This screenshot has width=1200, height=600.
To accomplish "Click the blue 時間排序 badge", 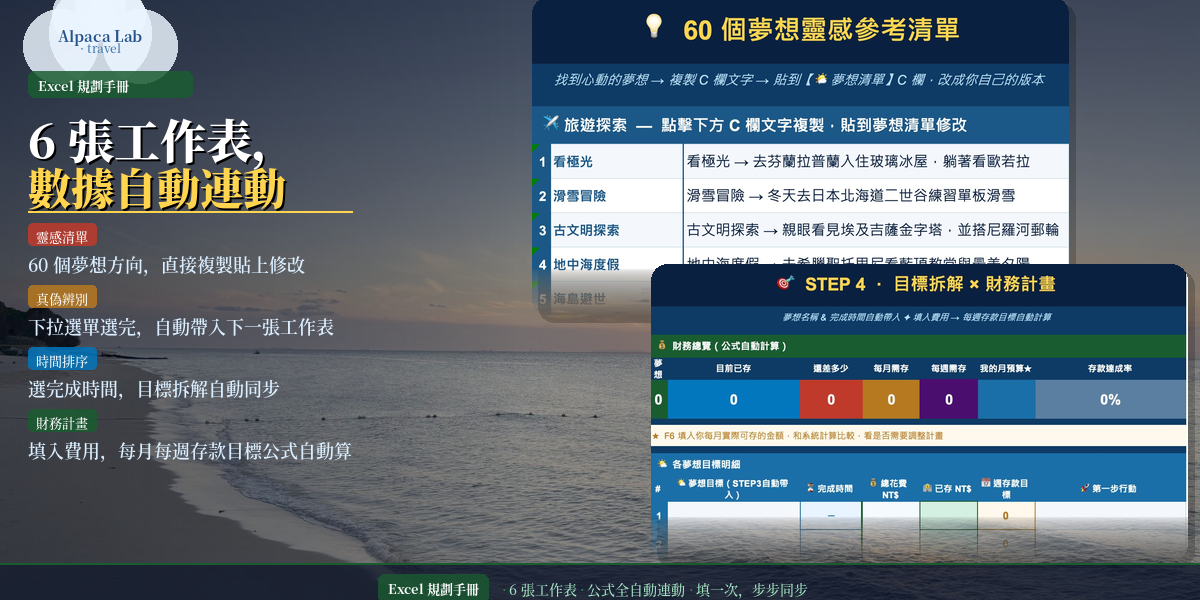I will click(x=62, y=360).
